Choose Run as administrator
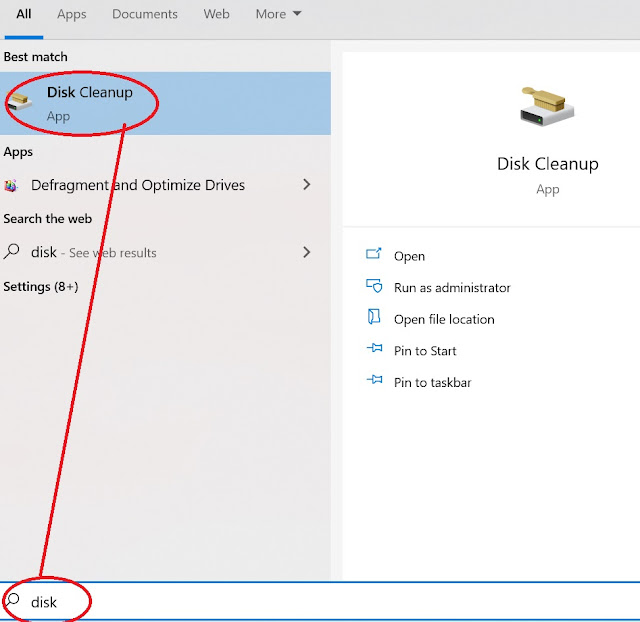 click(x=452, y=288)
